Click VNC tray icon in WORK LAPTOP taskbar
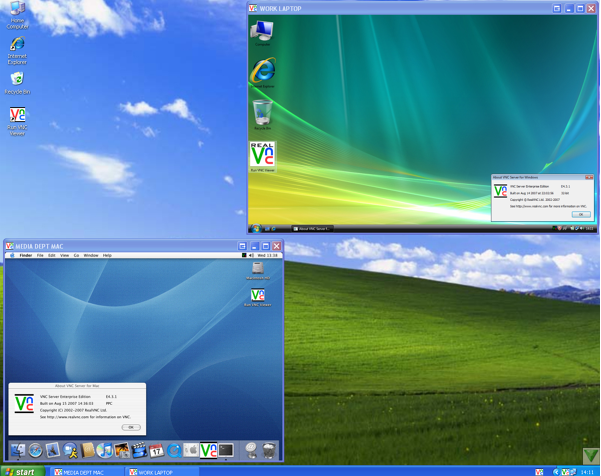This screenshot has height=476, width=601. [x=554, y=228]
